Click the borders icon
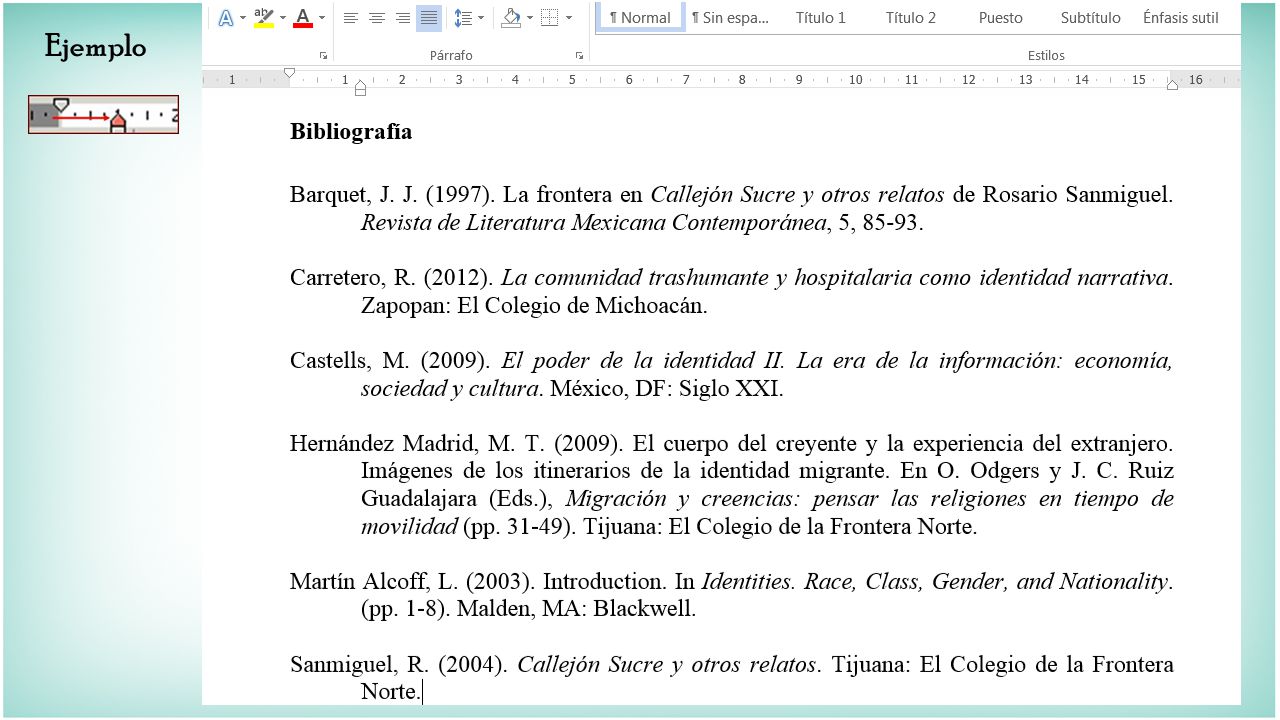Image resolution: width=1280 pixels, height=720 pixels. [x=549, y=17]
